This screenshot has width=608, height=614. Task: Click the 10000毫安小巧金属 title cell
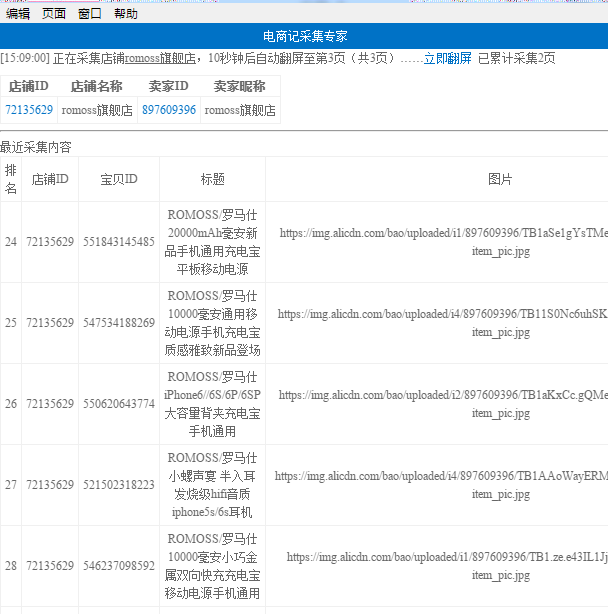tap(213, 566)
